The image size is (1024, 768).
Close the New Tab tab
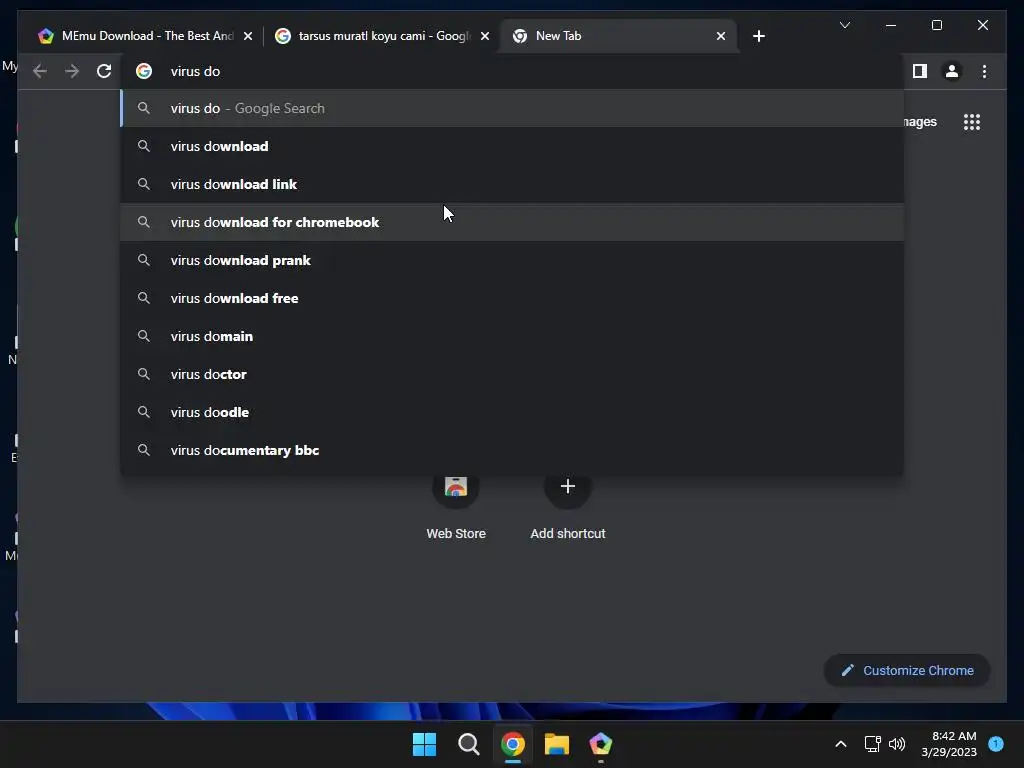[721, 36]
